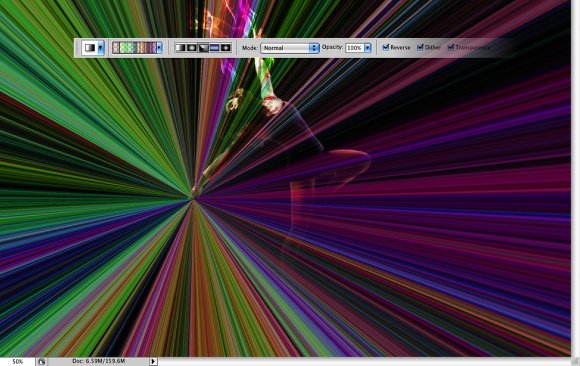
Task: Open the status bar info arrow menu
Action: click(x=153, y=362)
